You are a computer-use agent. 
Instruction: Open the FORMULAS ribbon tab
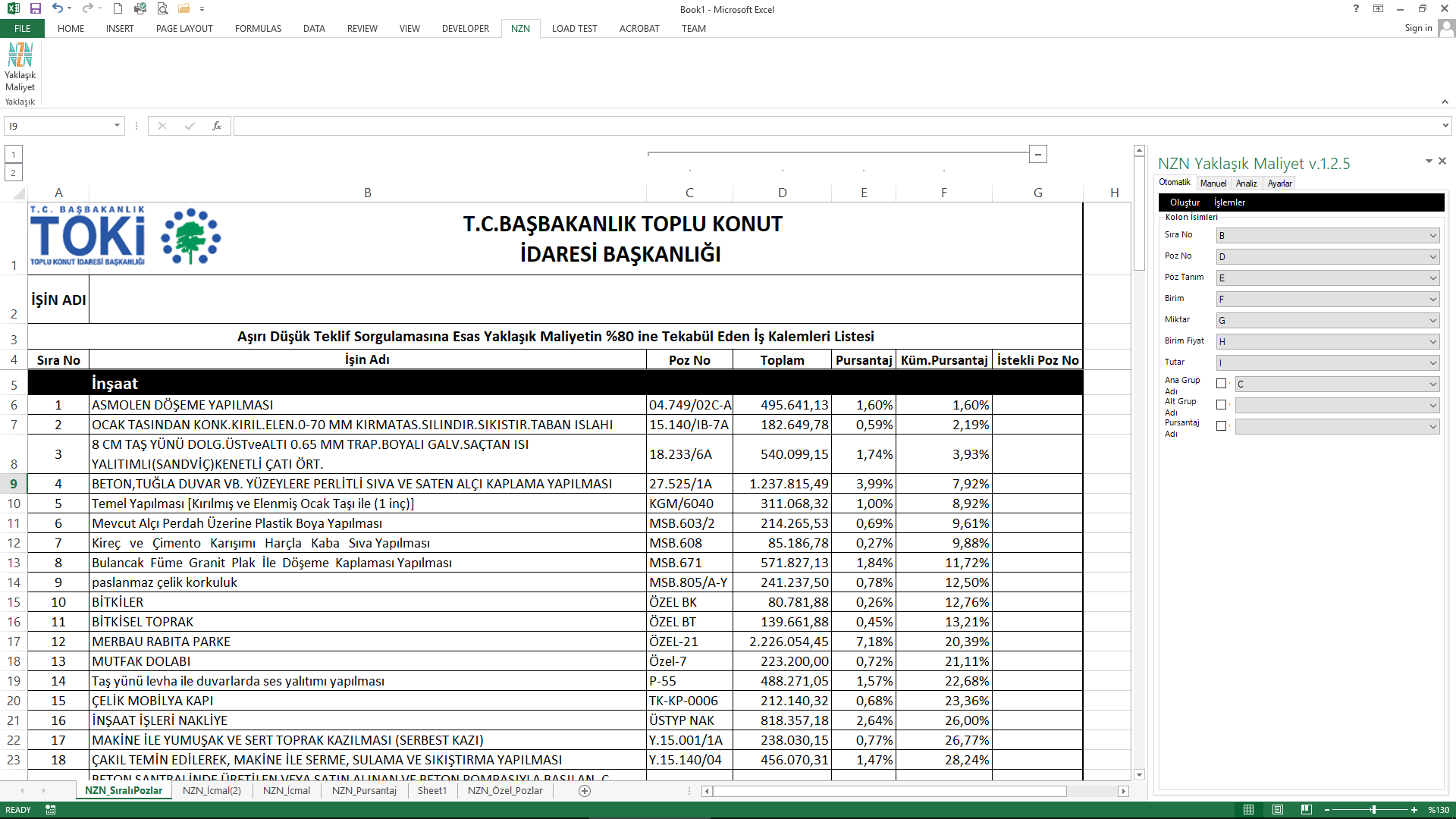click(258, 29)
